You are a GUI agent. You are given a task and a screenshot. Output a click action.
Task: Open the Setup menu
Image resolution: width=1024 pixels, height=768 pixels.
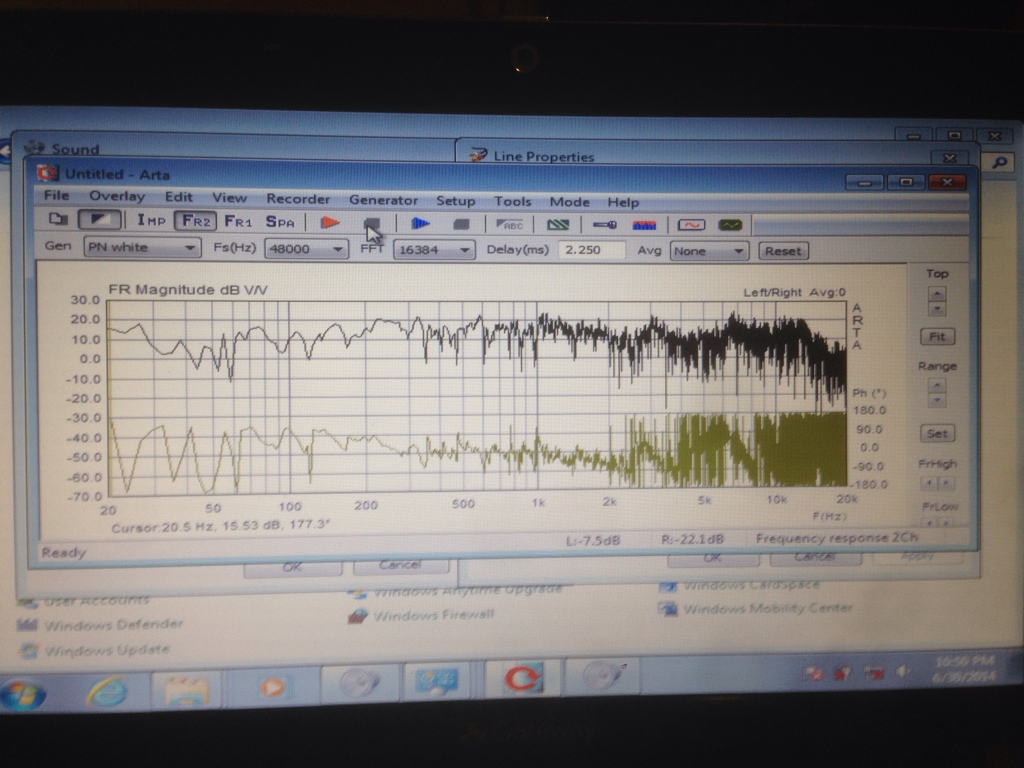click(x=455, y=201)
